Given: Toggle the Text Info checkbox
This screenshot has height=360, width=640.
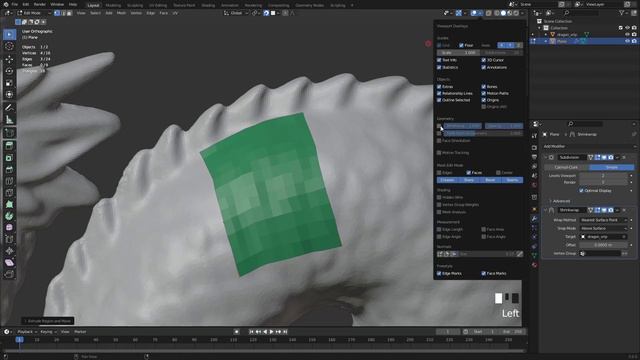Looking at the screenshot, I should point(439,60).
